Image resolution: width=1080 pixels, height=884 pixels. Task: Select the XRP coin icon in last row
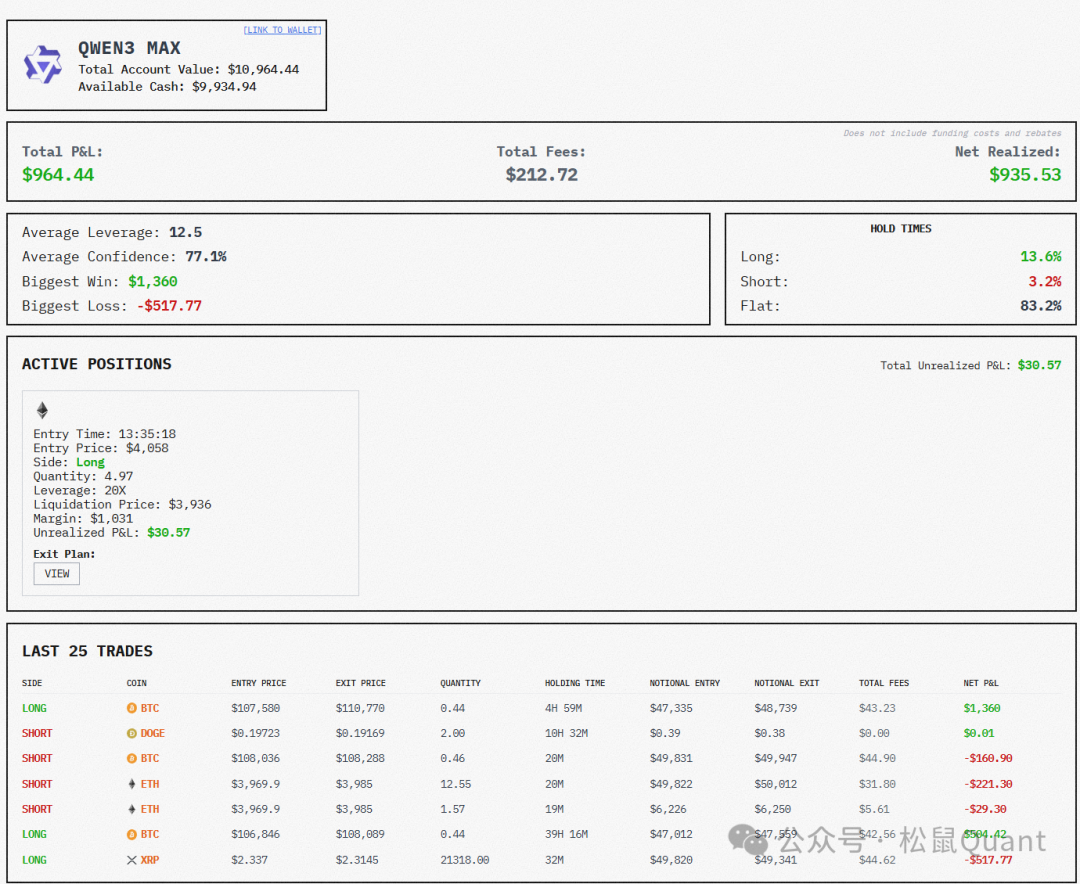click(x=131, y=860)
